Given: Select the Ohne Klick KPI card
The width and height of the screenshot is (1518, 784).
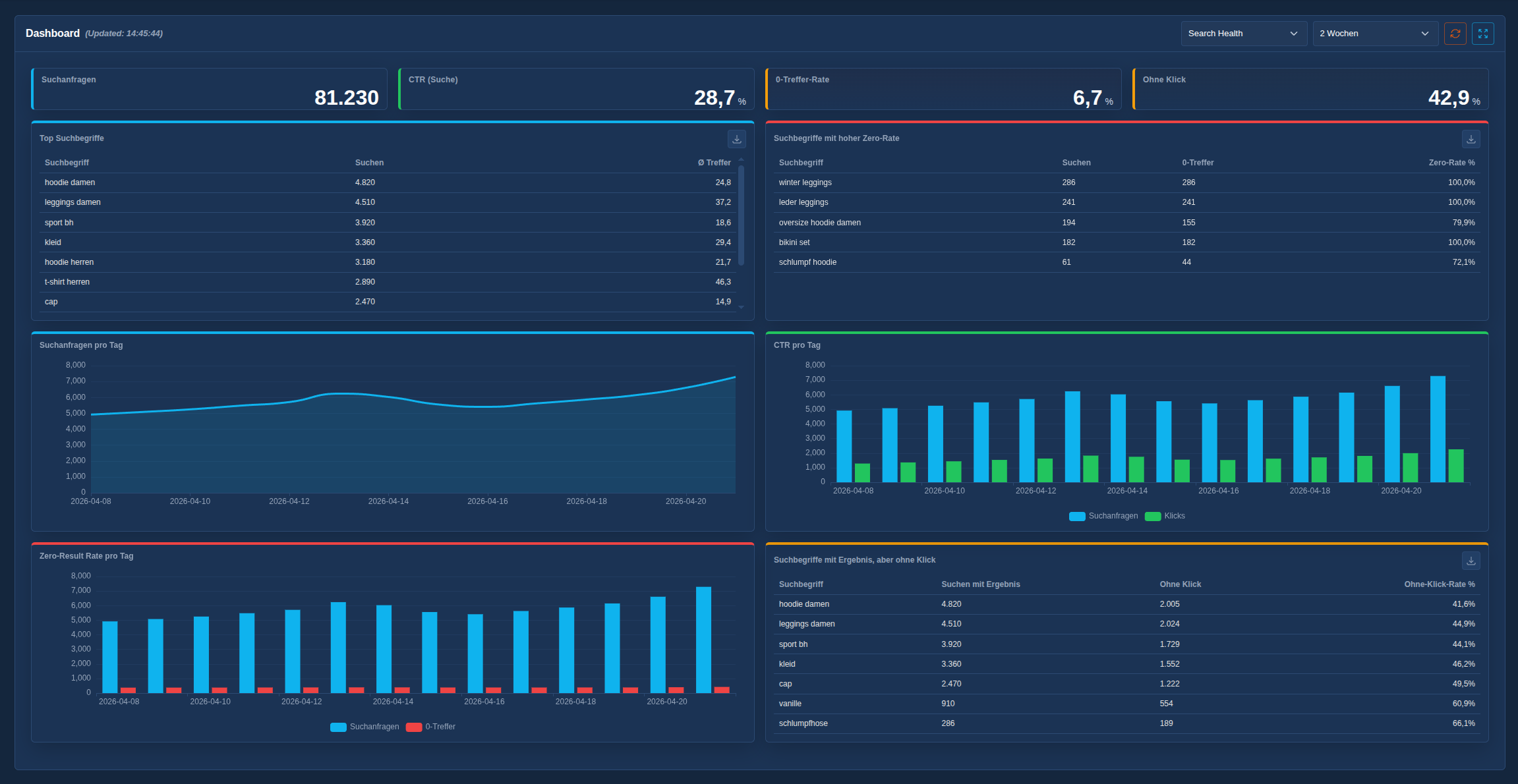Looking at the screenshot, I should pyautogui.click(x=1310, y=89).
